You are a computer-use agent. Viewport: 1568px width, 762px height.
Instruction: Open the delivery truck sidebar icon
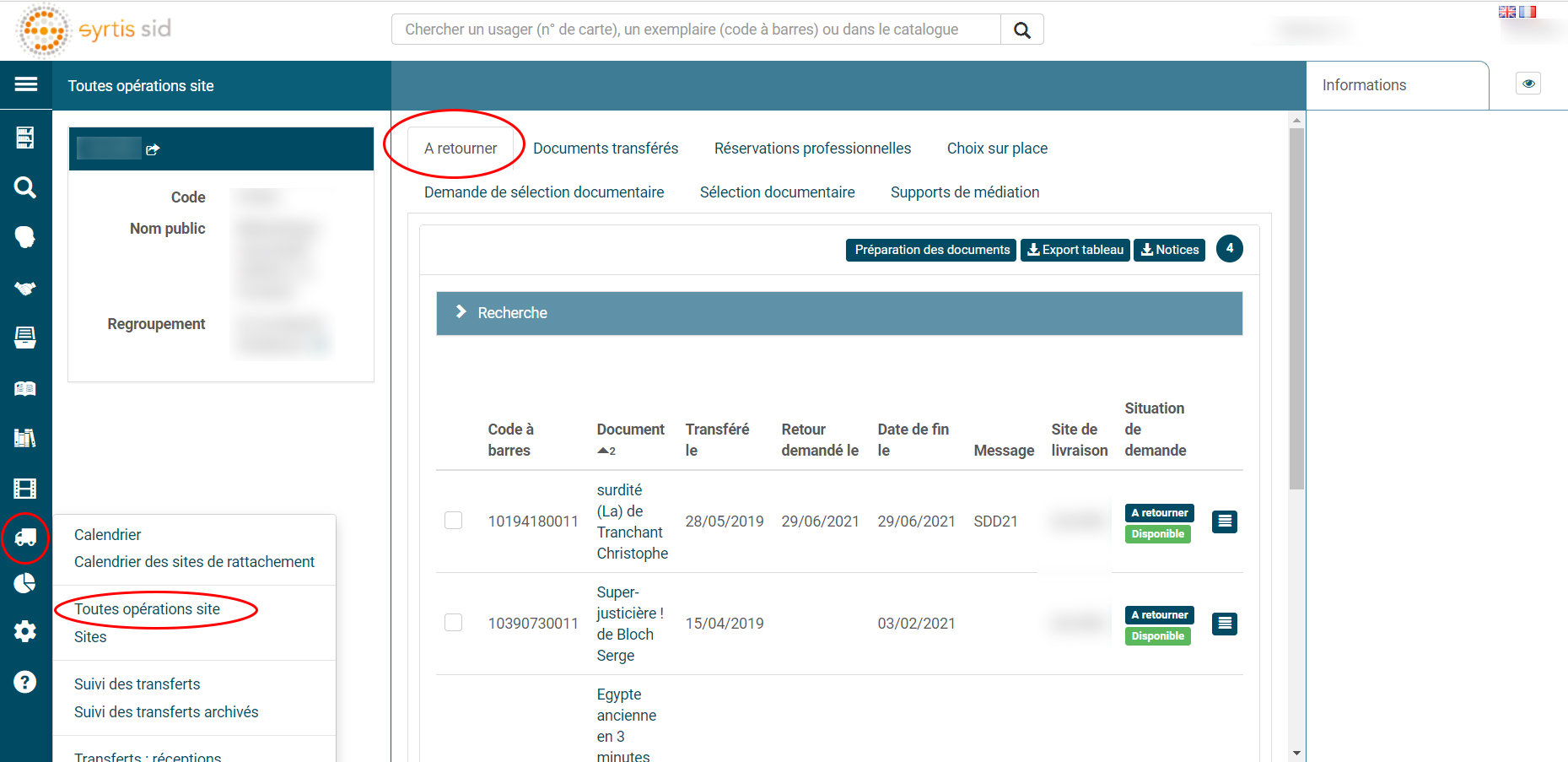pos(25,538)
